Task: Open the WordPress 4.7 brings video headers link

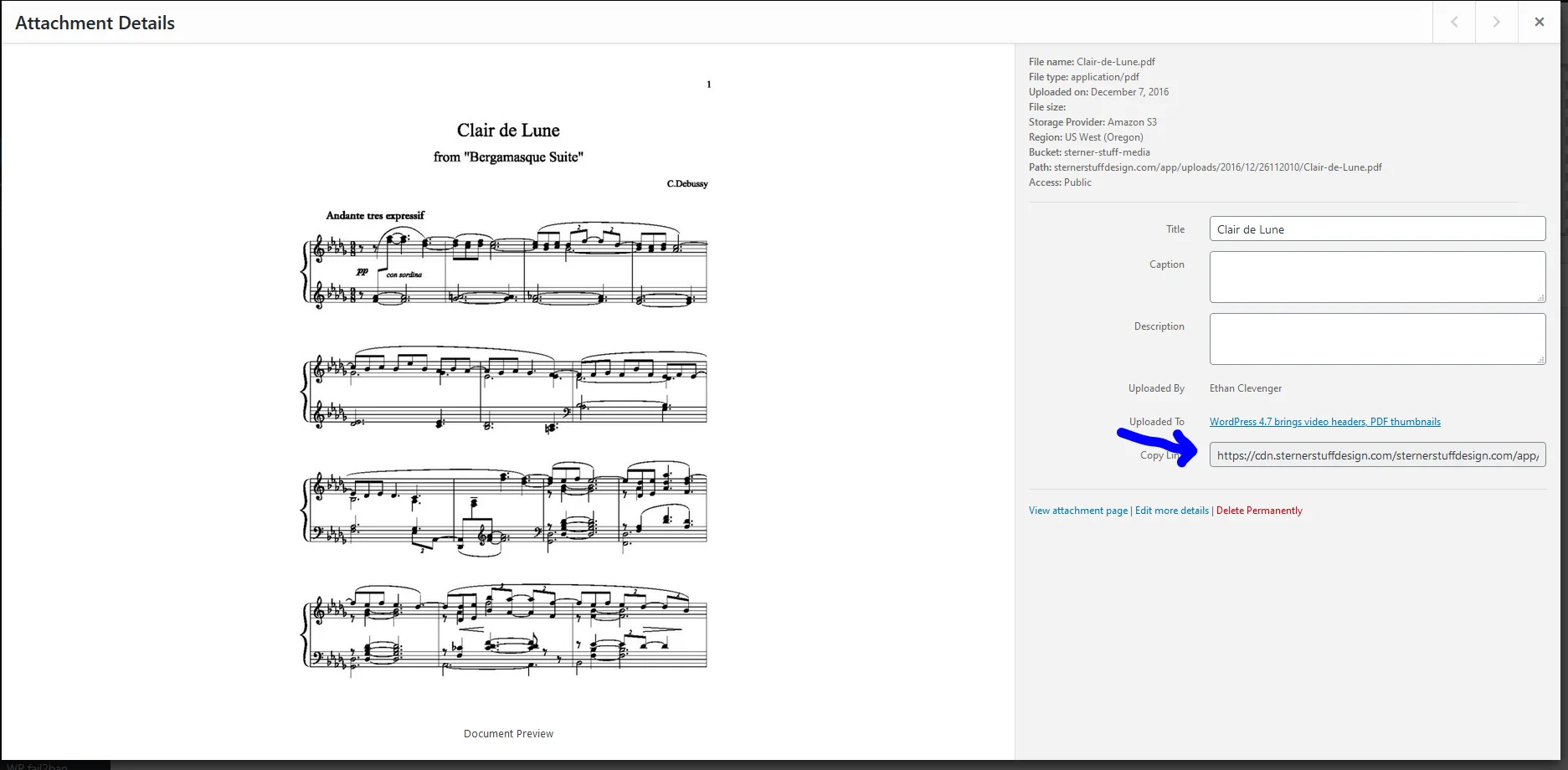Action: (1324, 422)
